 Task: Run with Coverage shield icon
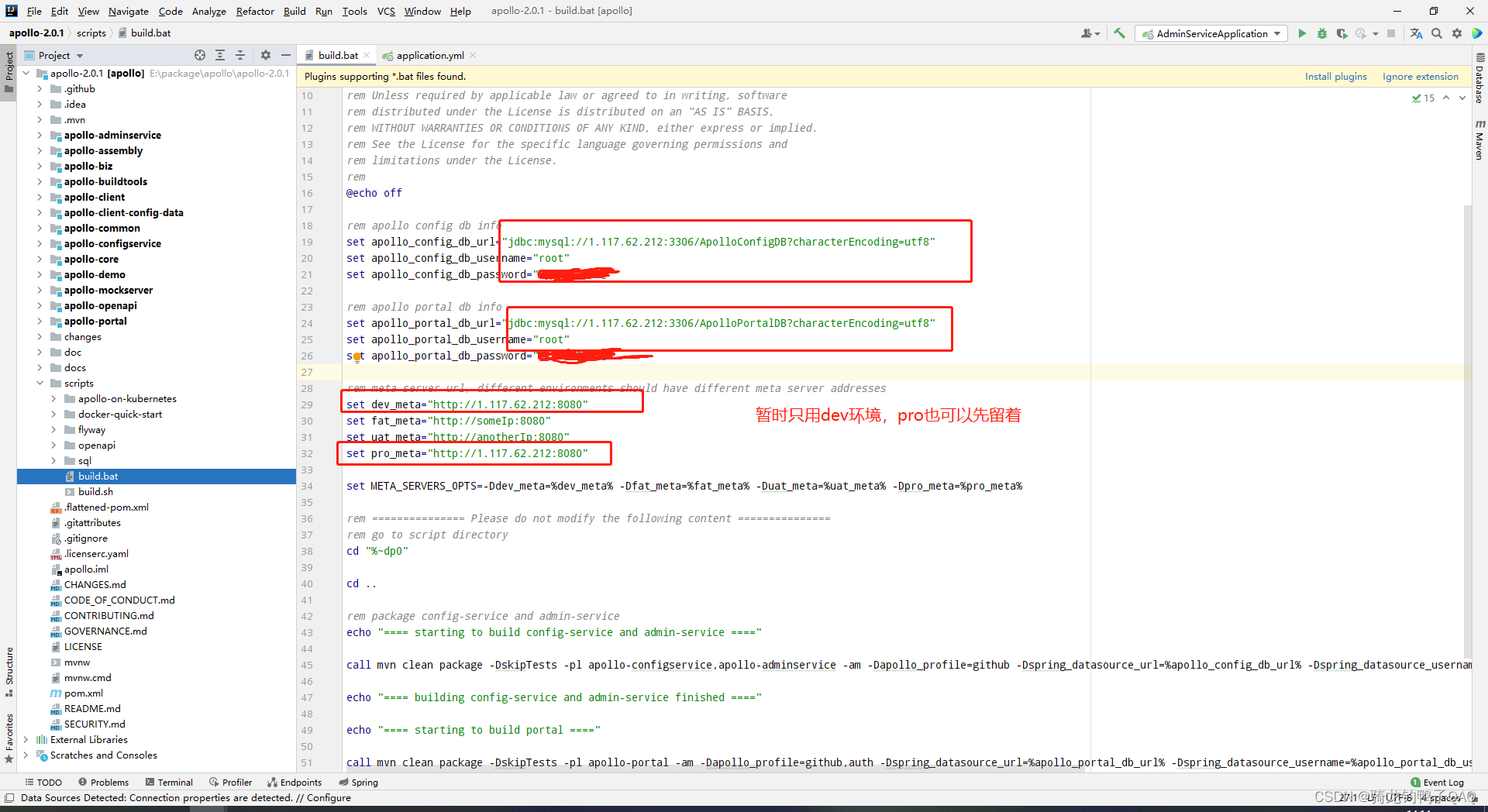[x=1342, y=33]
